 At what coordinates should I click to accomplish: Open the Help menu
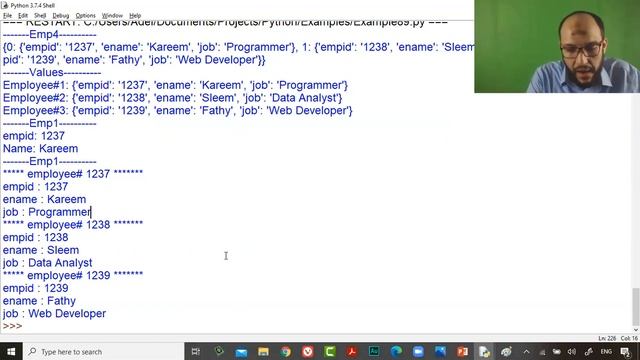click(135, 16)
